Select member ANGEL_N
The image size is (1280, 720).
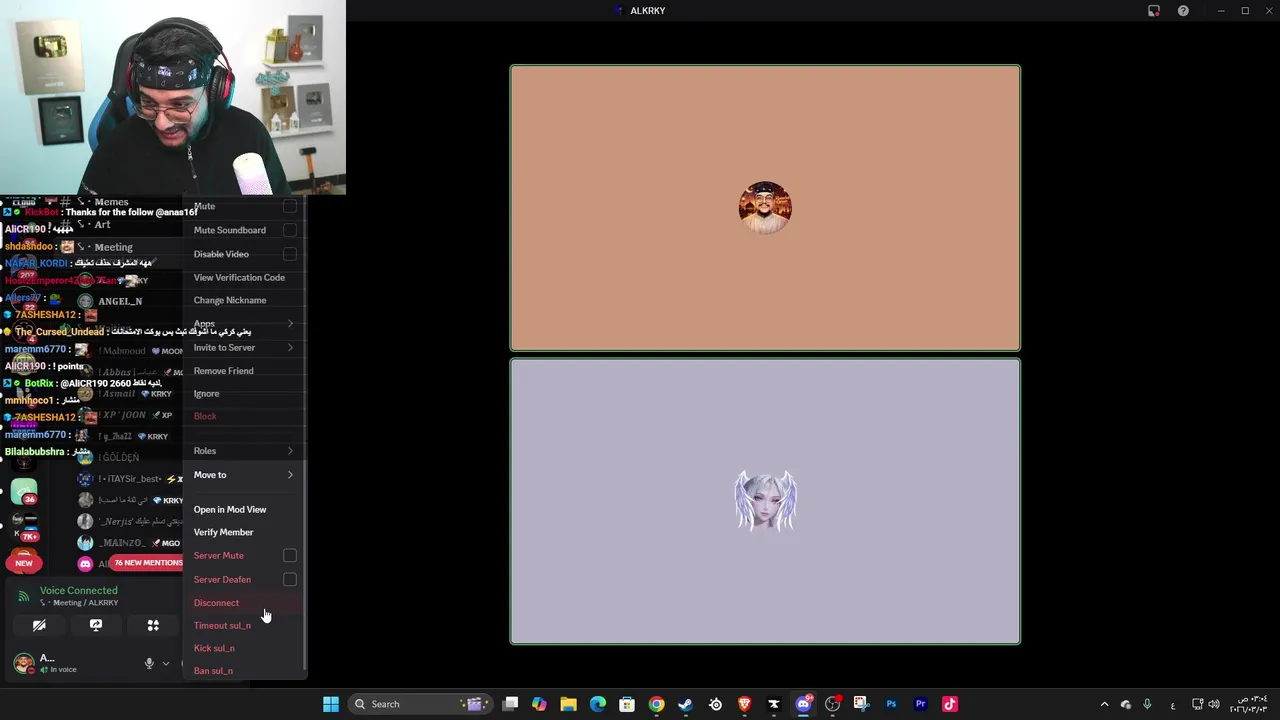point(120,301)
